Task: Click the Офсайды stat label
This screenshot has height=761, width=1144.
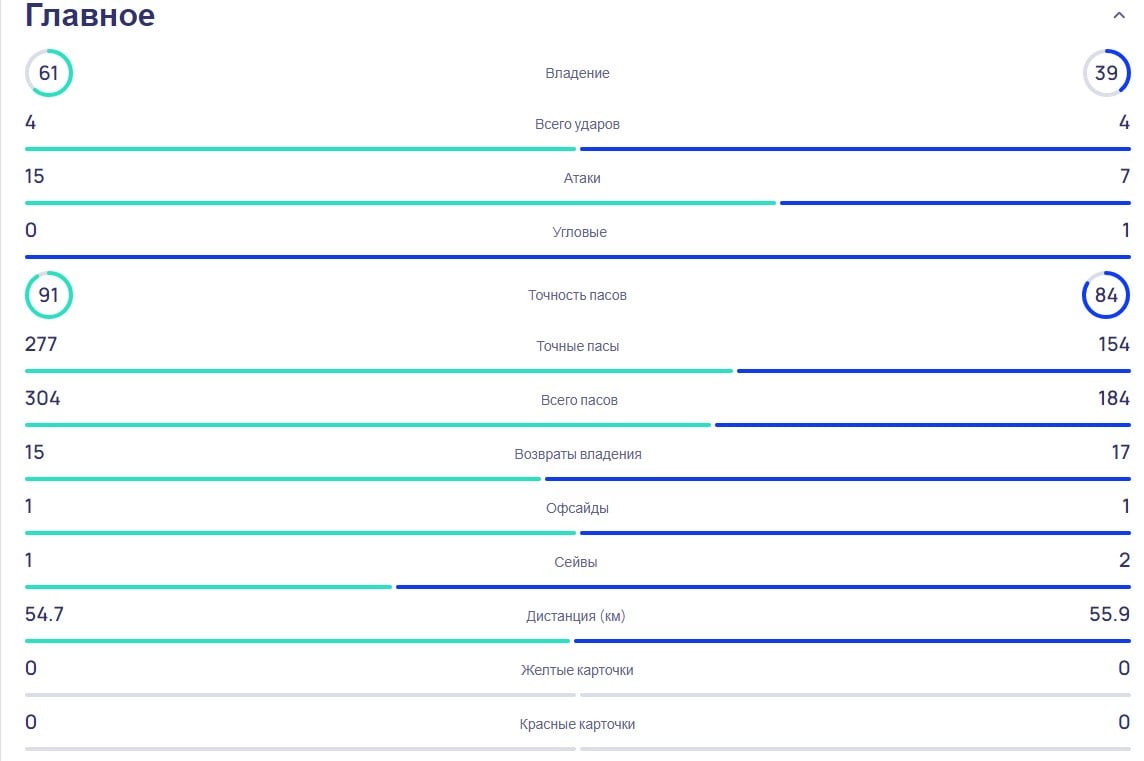Action: pos(577,508)
